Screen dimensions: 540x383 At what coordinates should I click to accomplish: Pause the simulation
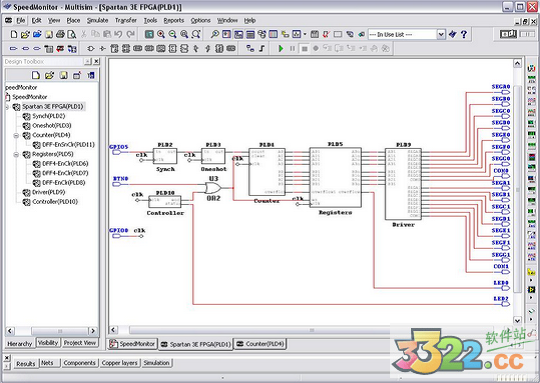292,49
